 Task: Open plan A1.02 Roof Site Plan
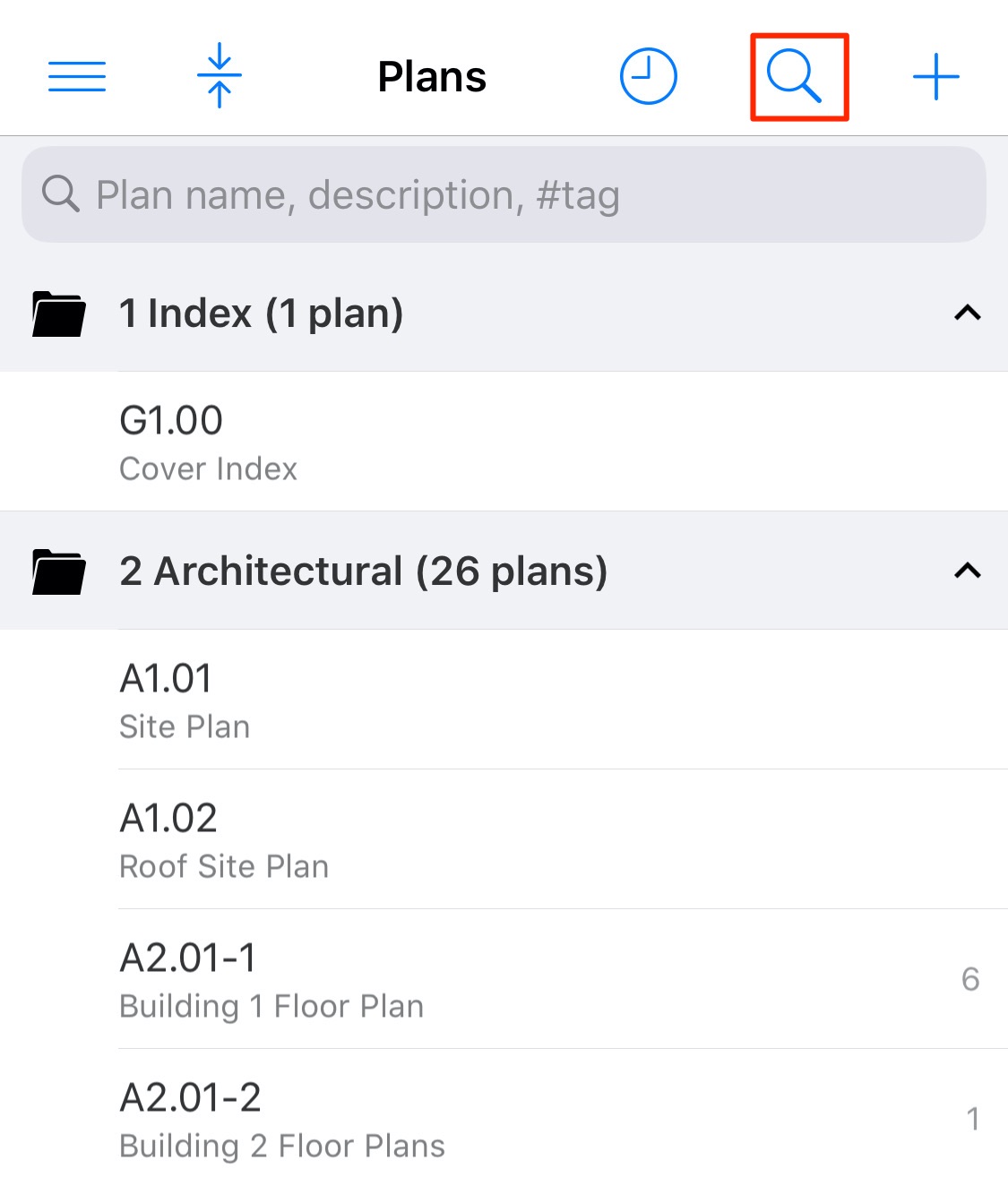pyautogui.click(x=224, y=839)
